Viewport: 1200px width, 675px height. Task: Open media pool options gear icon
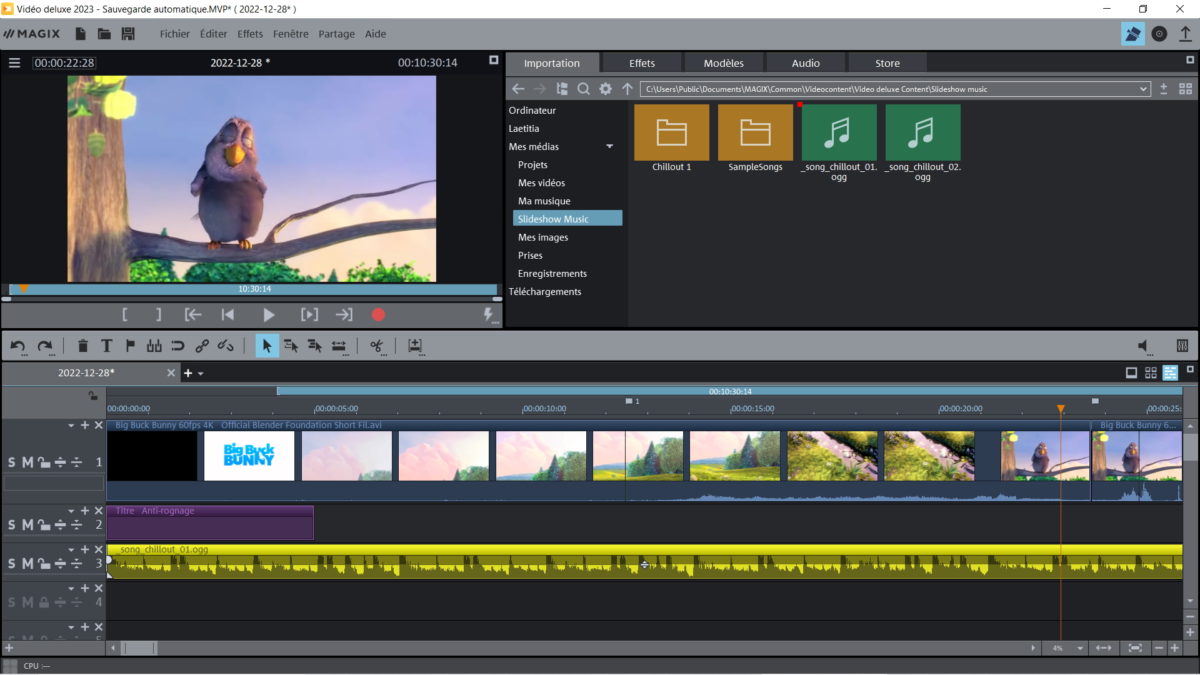[605, 89]
